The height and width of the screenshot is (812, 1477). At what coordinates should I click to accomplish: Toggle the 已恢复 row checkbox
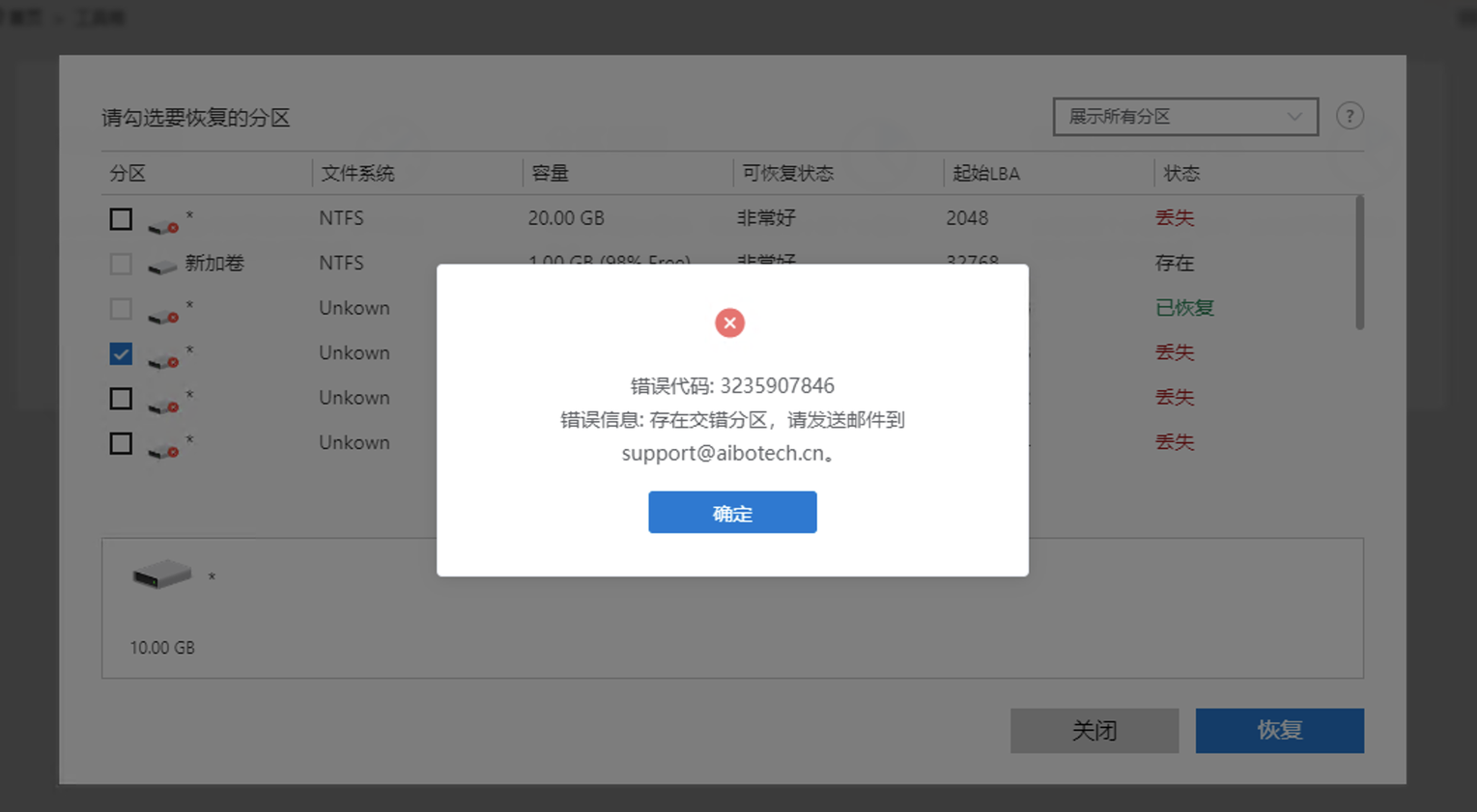[x=121, y=308]
